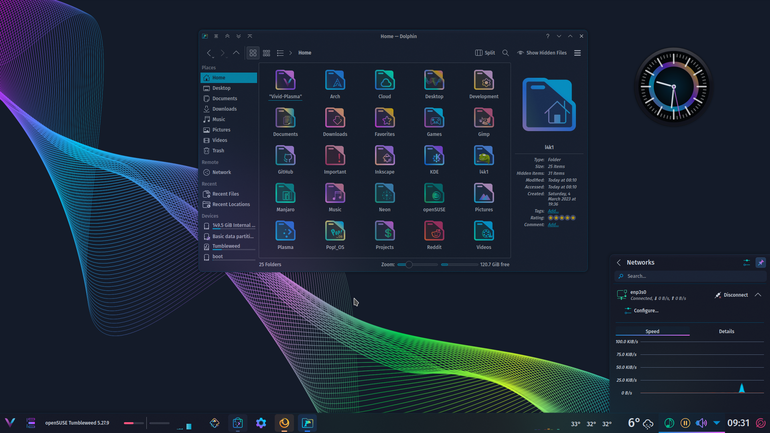Switch to the Details tab
This screenshot has height=433, width=770.
(x=726, y=331)
